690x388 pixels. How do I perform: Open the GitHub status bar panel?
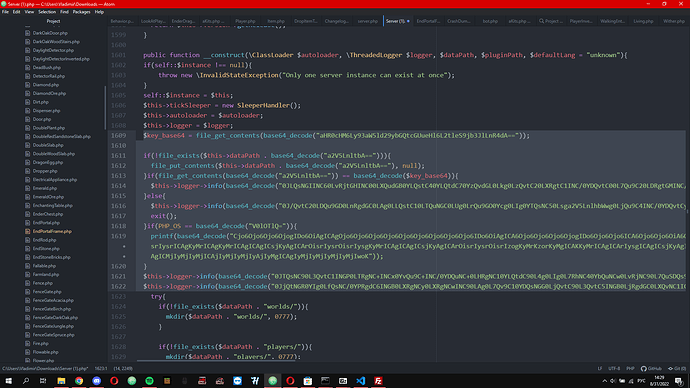tap(651, 369)
